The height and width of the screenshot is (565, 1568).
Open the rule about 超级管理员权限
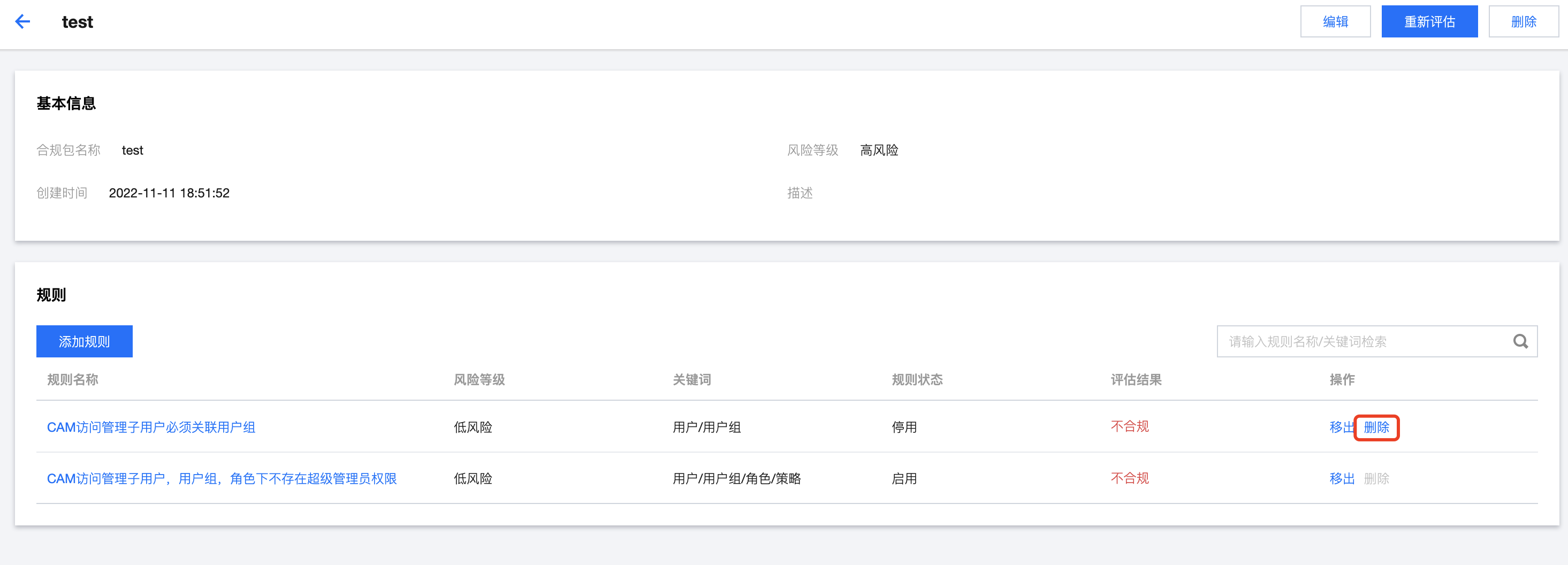coord(222,478)
